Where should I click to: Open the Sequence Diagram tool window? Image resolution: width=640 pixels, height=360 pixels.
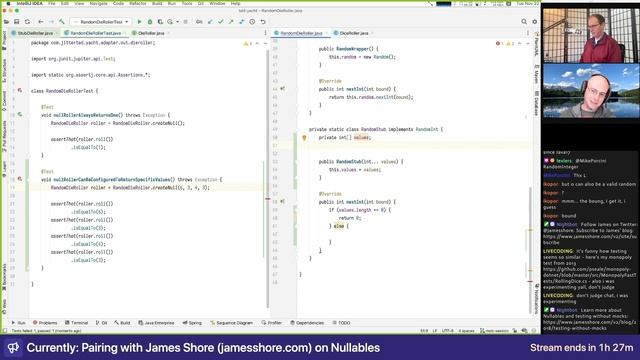click(231, 322)
